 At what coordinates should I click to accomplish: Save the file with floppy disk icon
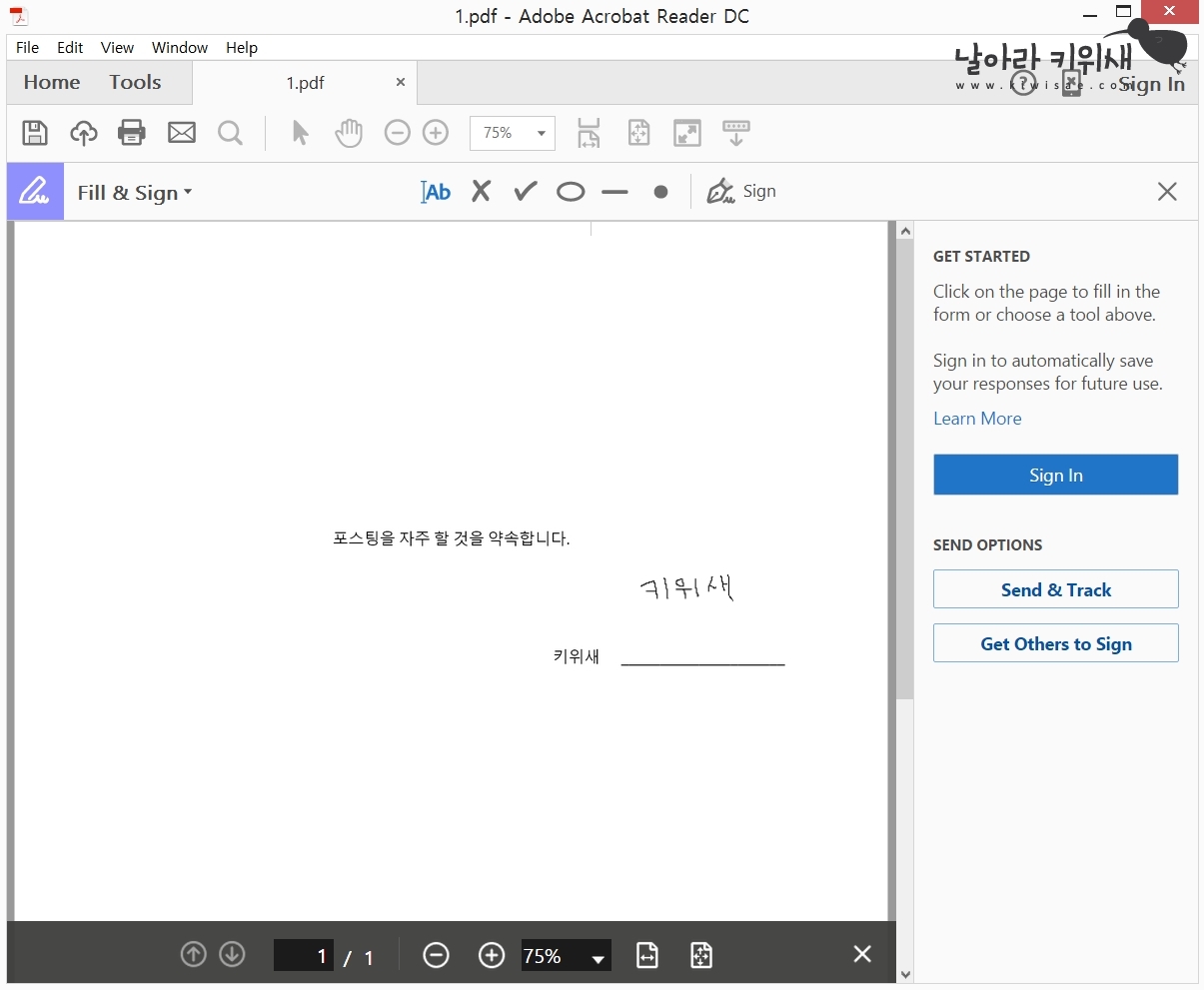(35, 133)
